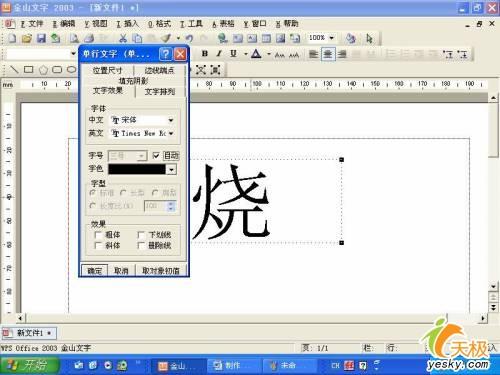Screen dimensions: 500x375
Task: Click the horizontal scrollbar left arrow
Action: 20,318
